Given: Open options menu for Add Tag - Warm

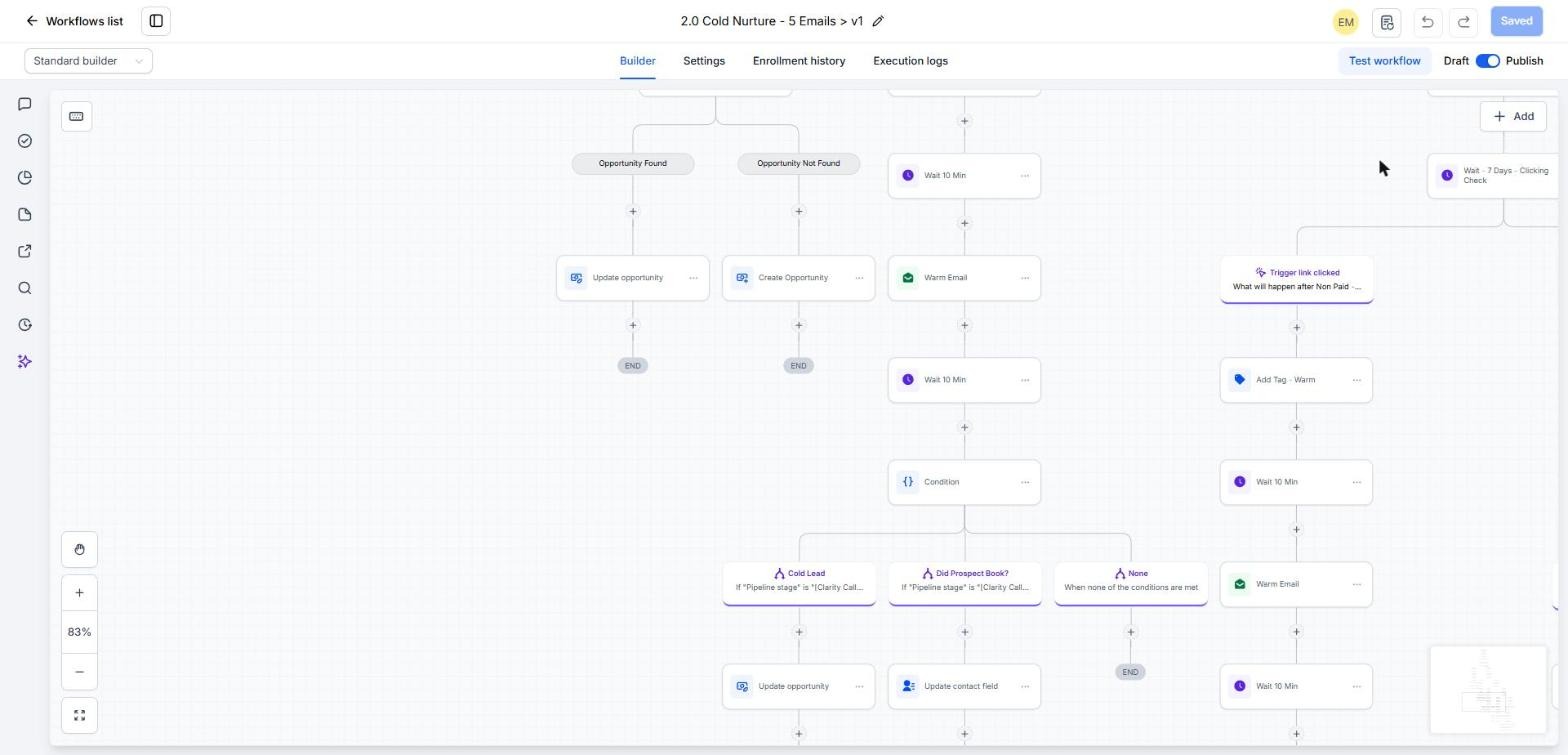Looking at the screenshot, I should pos(1357,380).
